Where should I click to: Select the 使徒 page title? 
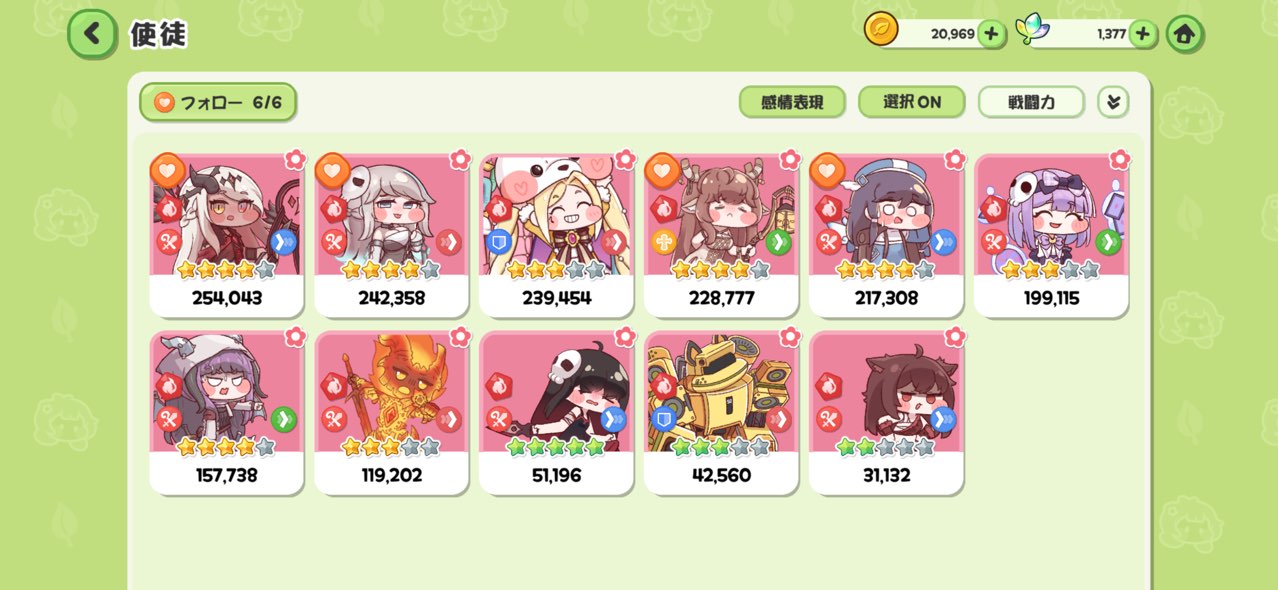(x=158, y=35)
